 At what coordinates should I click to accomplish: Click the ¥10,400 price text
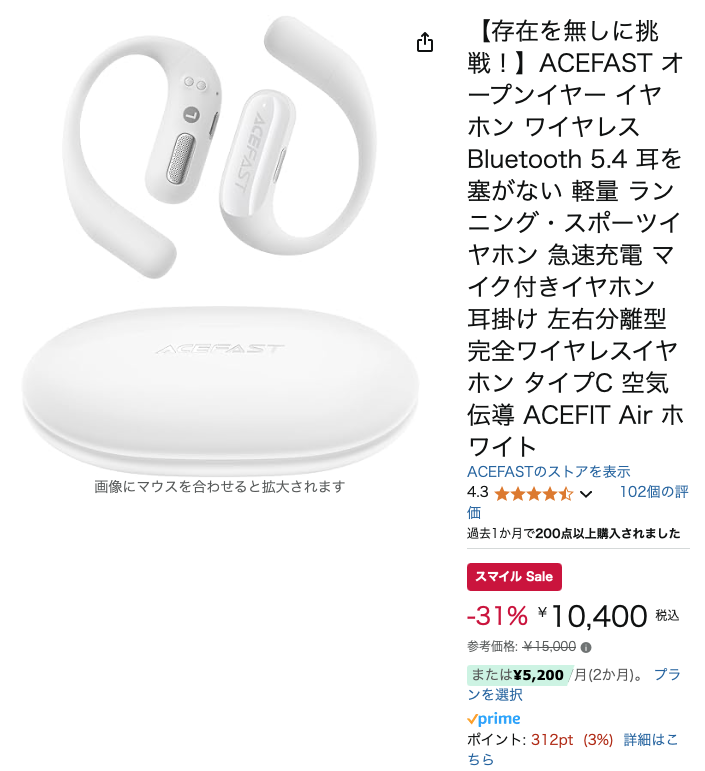tap(593, 616)
